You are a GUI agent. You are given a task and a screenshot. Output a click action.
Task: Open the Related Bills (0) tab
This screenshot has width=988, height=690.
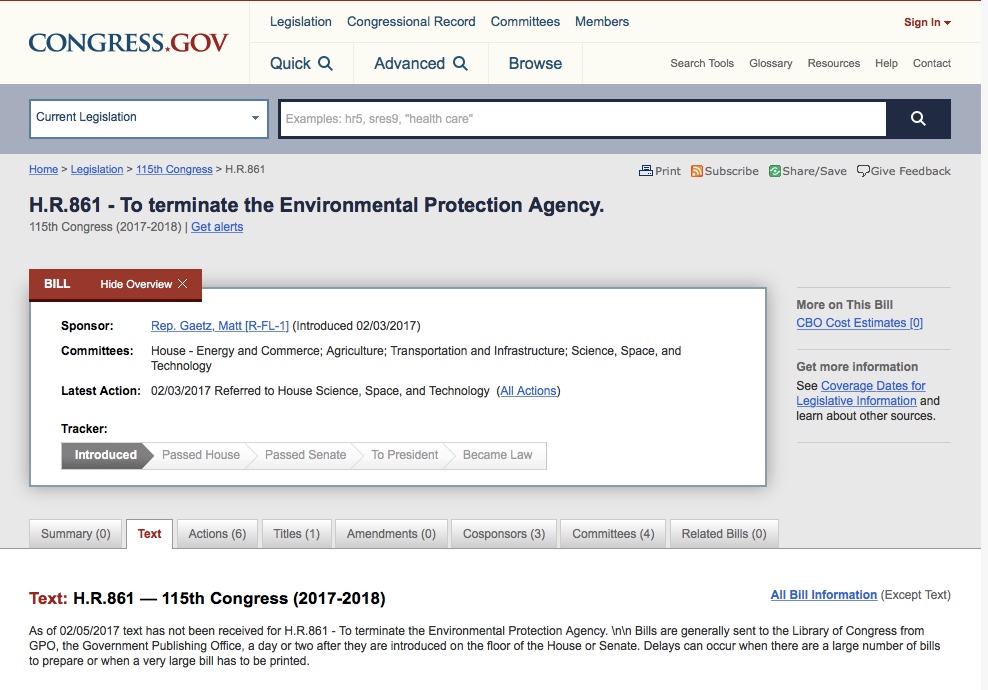724,534
